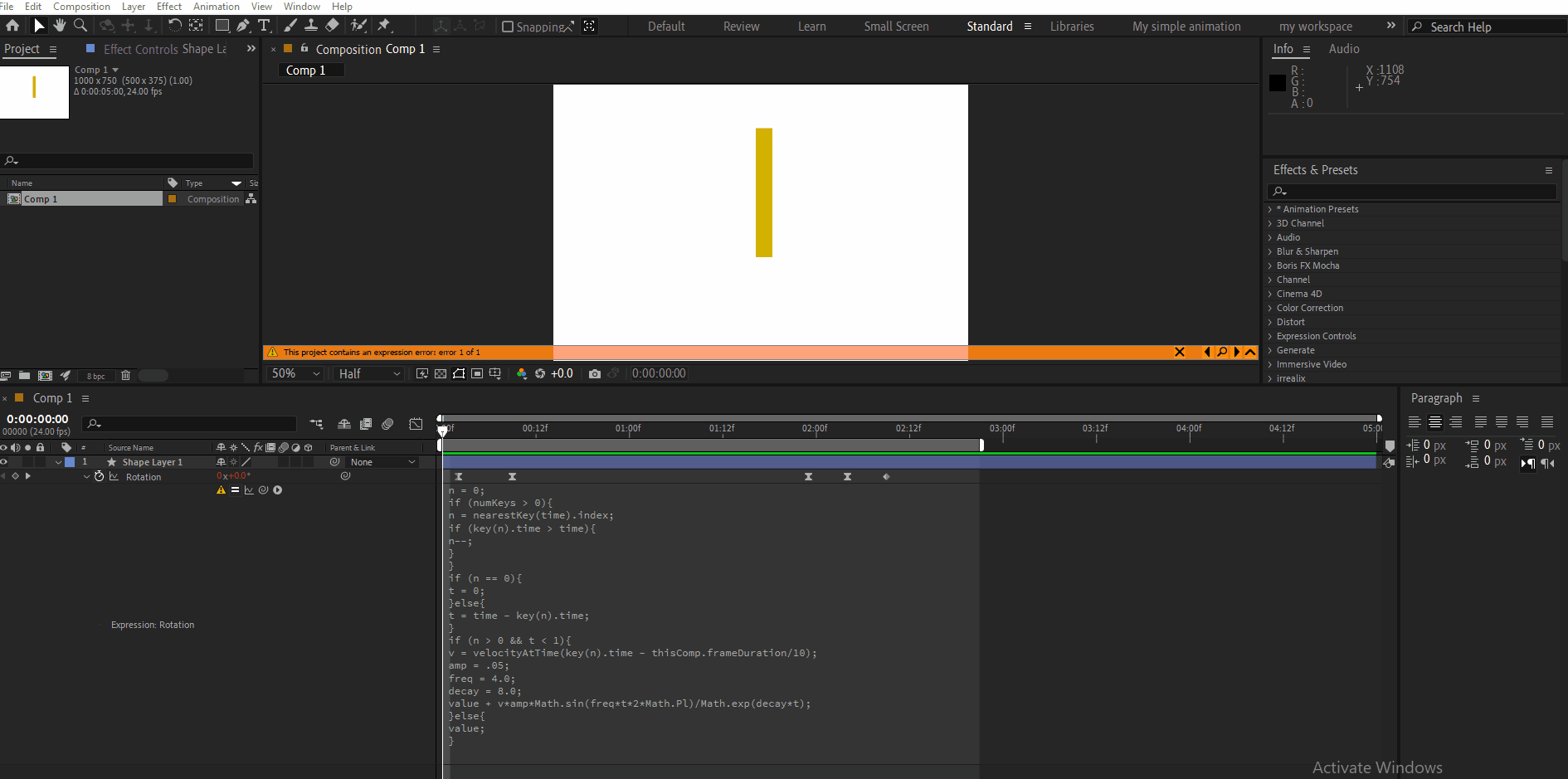
Task: Click the Home icon in the toolbar
Action: pyautogui.click(x=12, y=26)
